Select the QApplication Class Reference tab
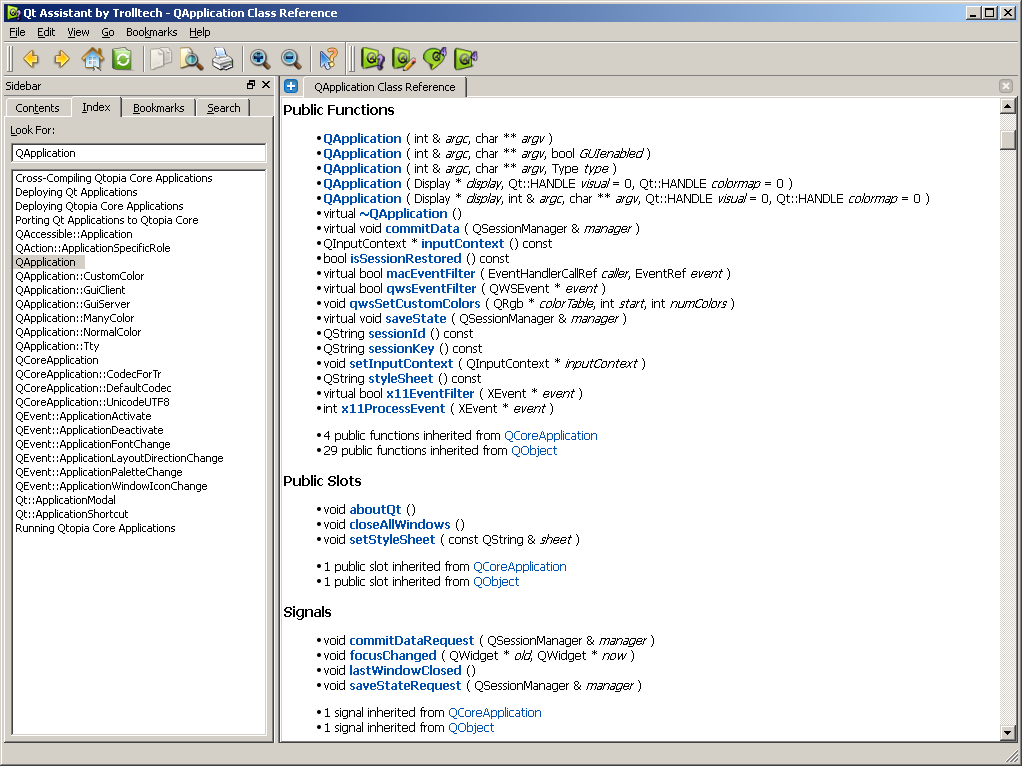Screen dimensions: 1022x766 tap(385, 87)
